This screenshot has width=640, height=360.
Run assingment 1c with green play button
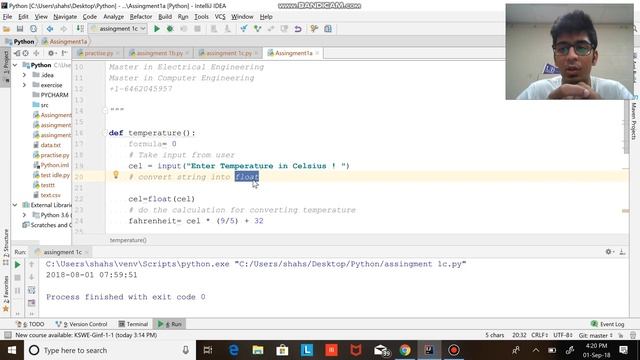[x=157, y=29]
